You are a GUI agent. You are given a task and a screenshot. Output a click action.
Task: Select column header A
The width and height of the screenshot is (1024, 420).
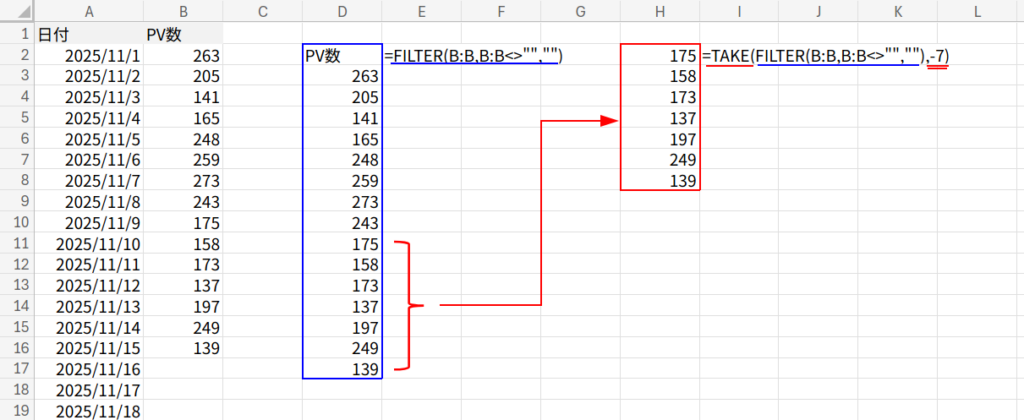pos(90,11)
